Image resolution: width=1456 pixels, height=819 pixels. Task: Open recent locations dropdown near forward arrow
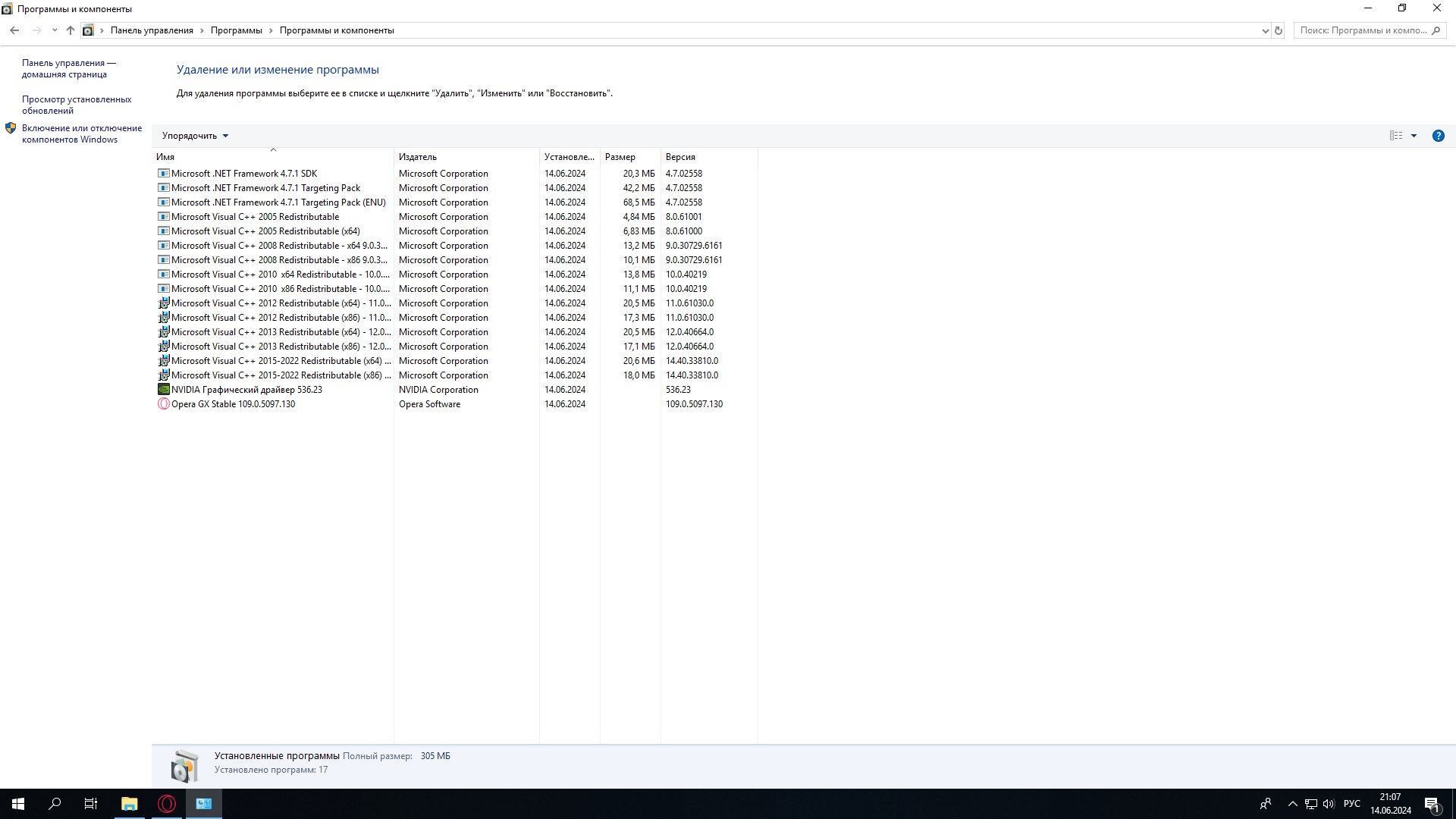[x=55, y=30]
